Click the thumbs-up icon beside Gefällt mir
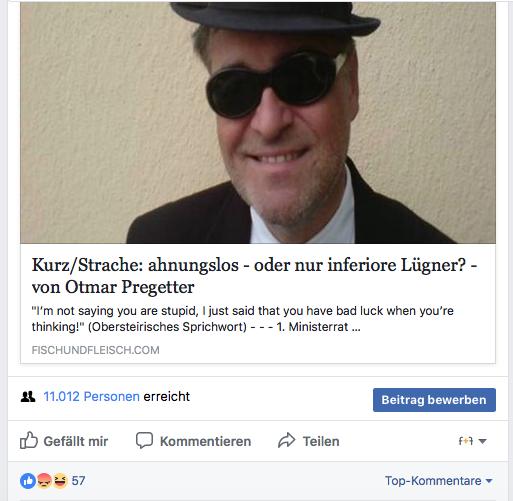513x501 pixels. 29,440
